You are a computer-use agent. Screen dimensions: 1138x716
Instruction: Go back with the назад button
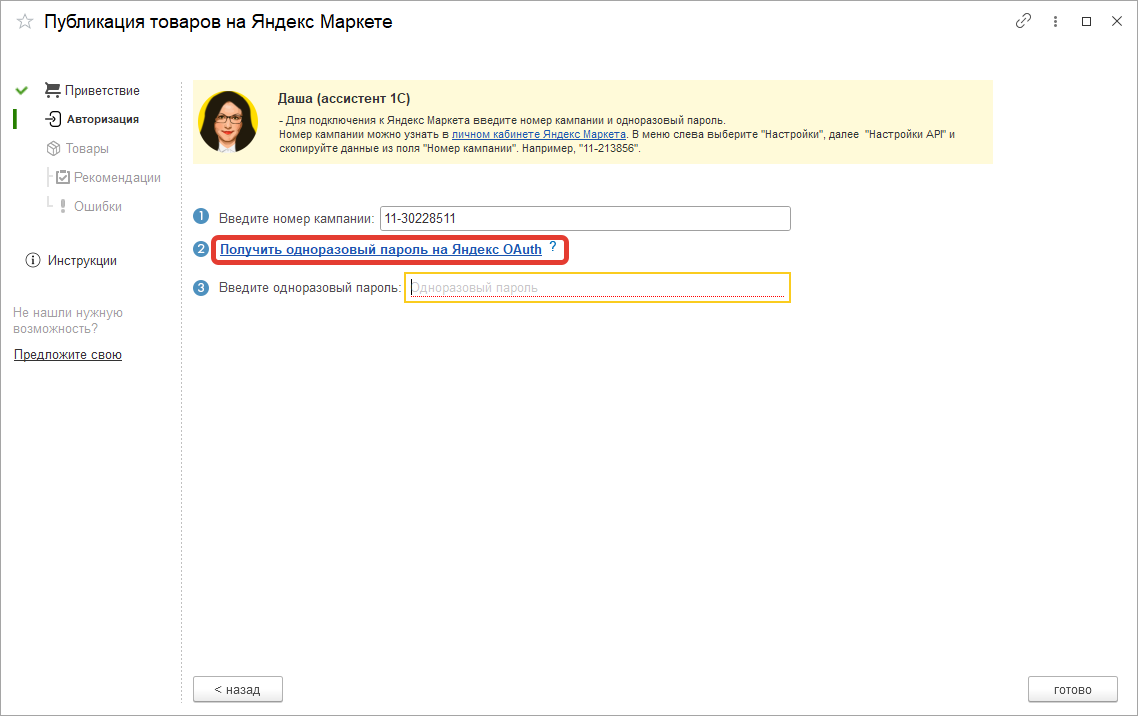(237, 689)
